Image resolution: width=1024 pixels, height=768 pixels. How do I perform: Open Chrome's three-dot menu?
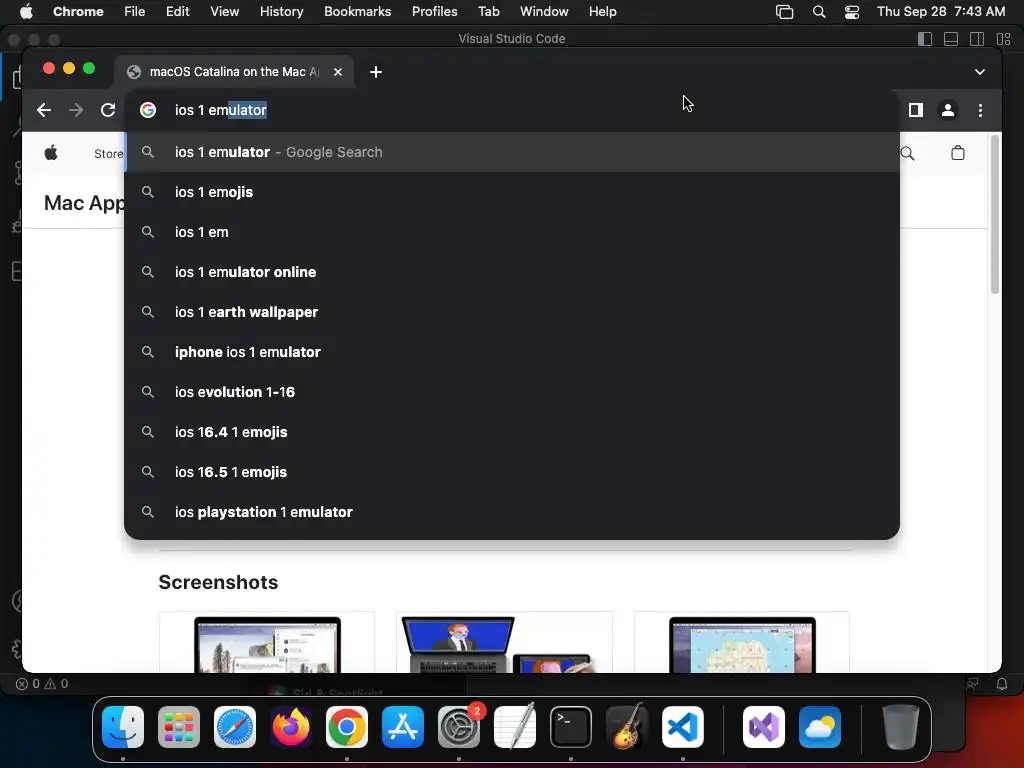click(x=980, y=110)
